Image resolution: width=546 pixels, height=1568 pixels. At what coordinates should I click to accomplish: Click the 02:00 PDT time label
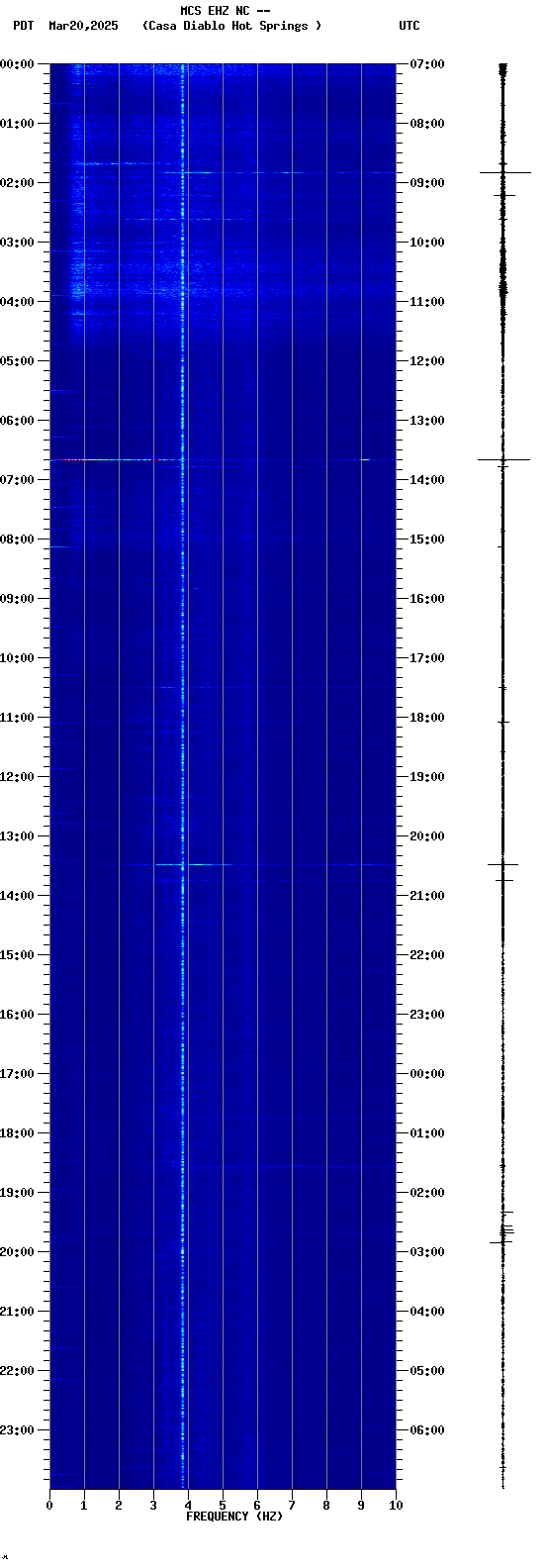click(x=18, y=182)
